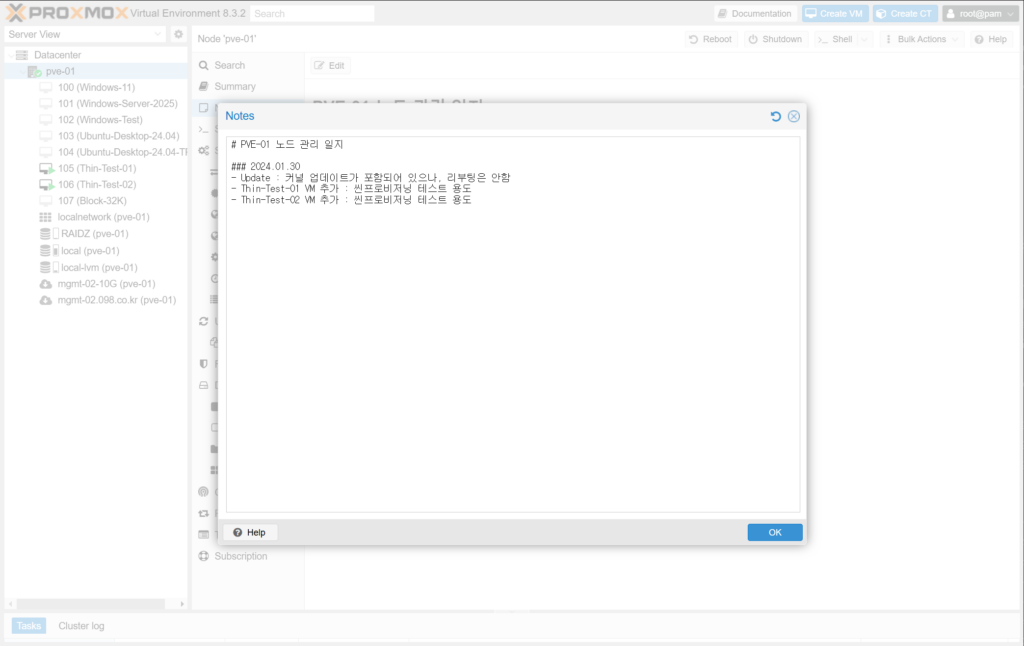Expand the Bulk Actions dropdown
The width and height of the screenshot is (1024, 646).
[922, 39]
